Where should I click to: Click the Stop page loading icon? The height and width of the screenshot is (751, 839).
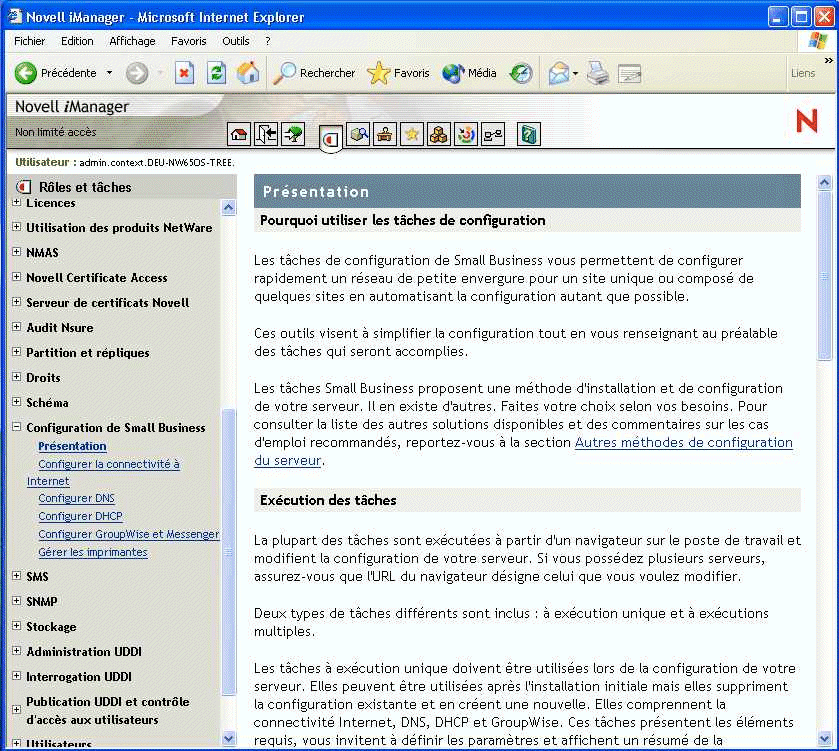click(x=184, y=73)
